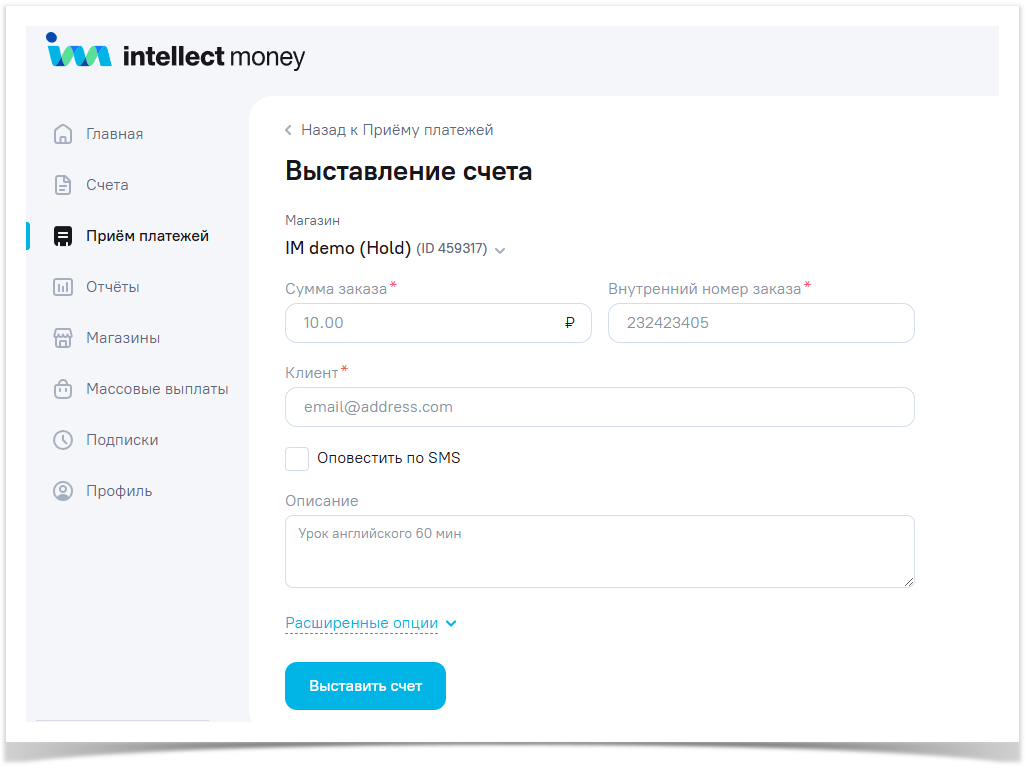
Task: Click the Подписки clock icon
Action: click(63, 440)
